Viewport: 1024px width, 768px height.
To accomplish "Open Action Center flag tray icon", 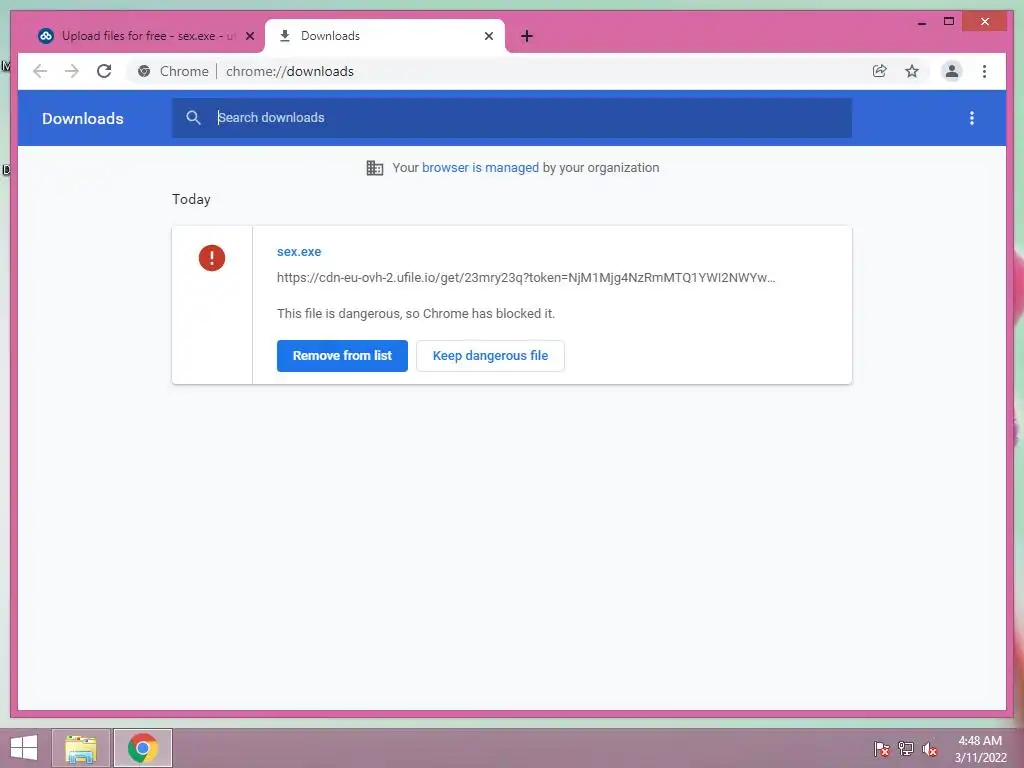I will click(881, 749).
